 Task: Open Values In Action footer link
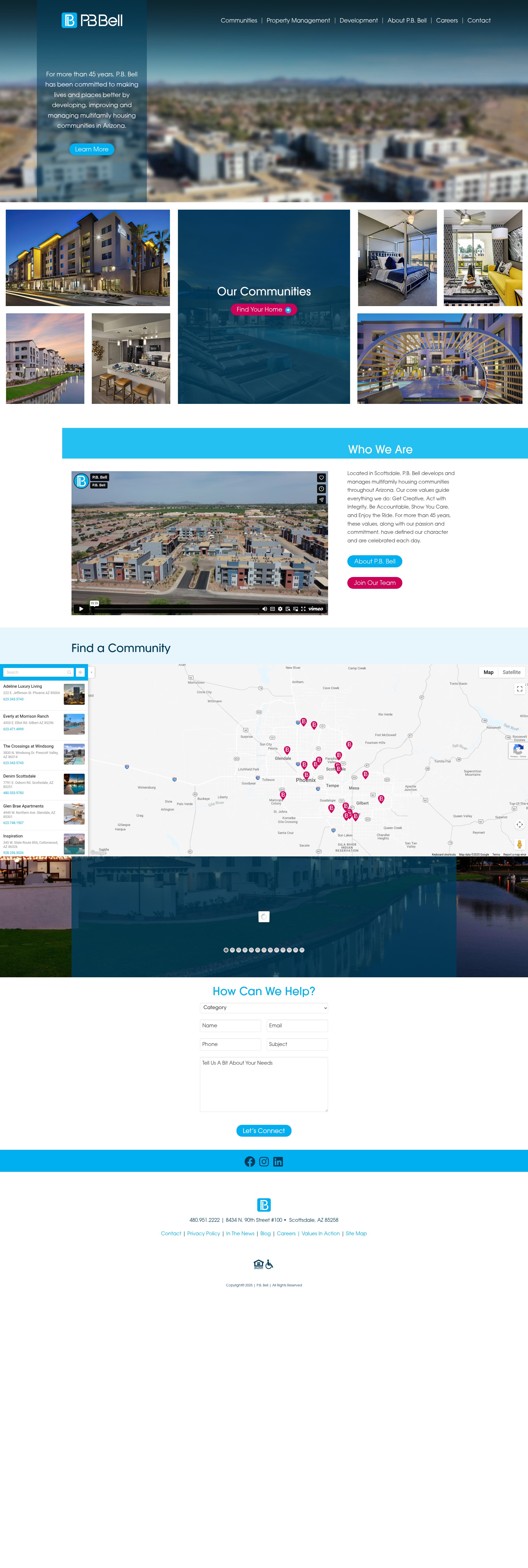pos(320,1233)
